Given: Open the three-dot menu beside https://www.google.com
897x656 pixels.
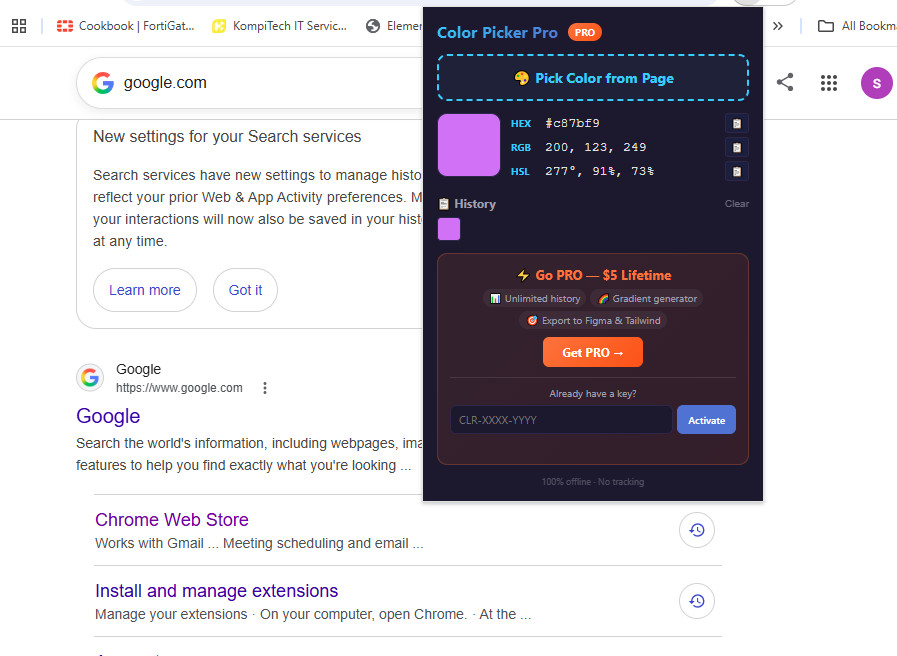Looking at the screenshot, I should coord(265,388).
